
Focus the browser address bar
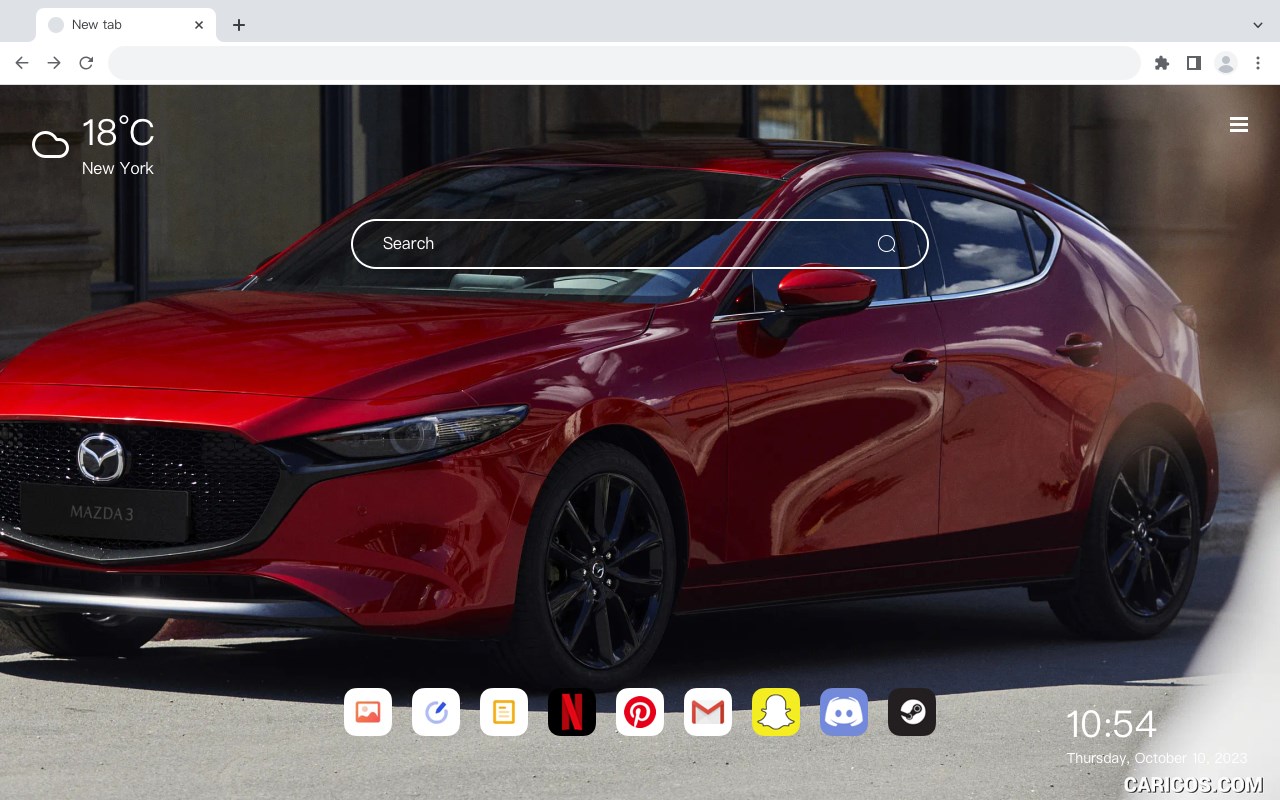[624, 63]
